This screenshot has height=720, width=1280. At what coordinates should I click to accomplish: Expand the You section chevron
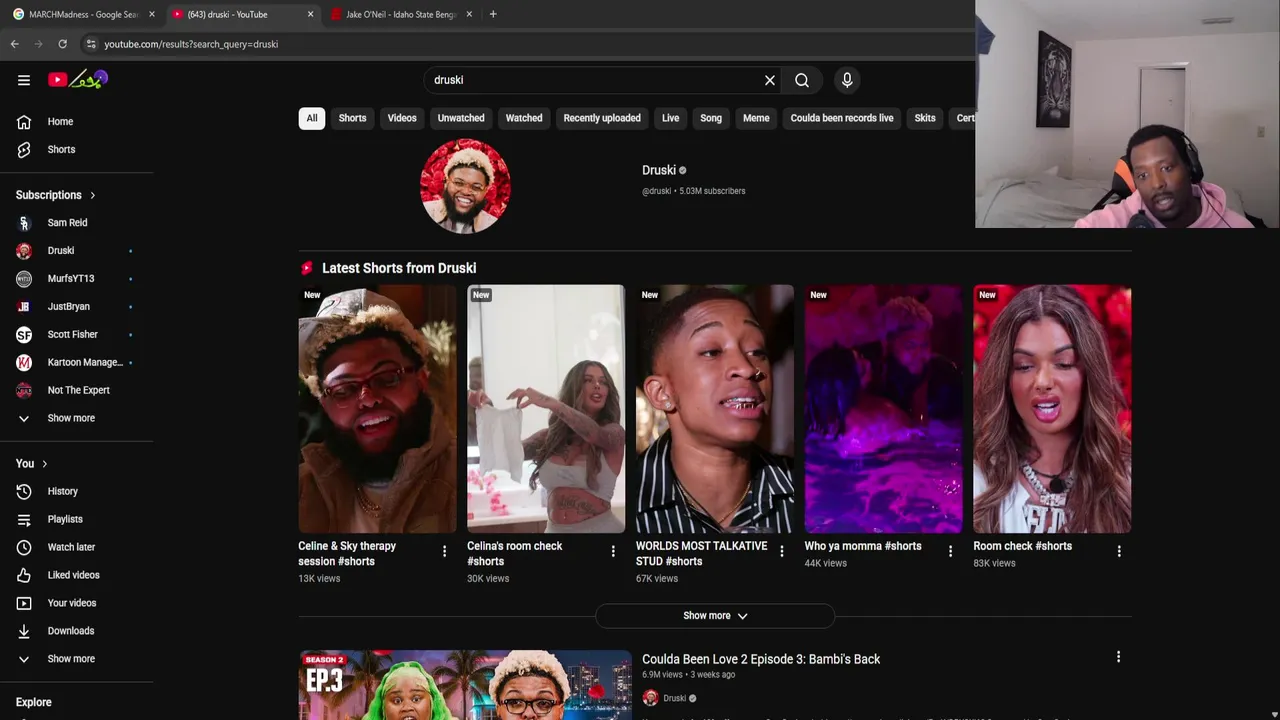tap(44, 464)
